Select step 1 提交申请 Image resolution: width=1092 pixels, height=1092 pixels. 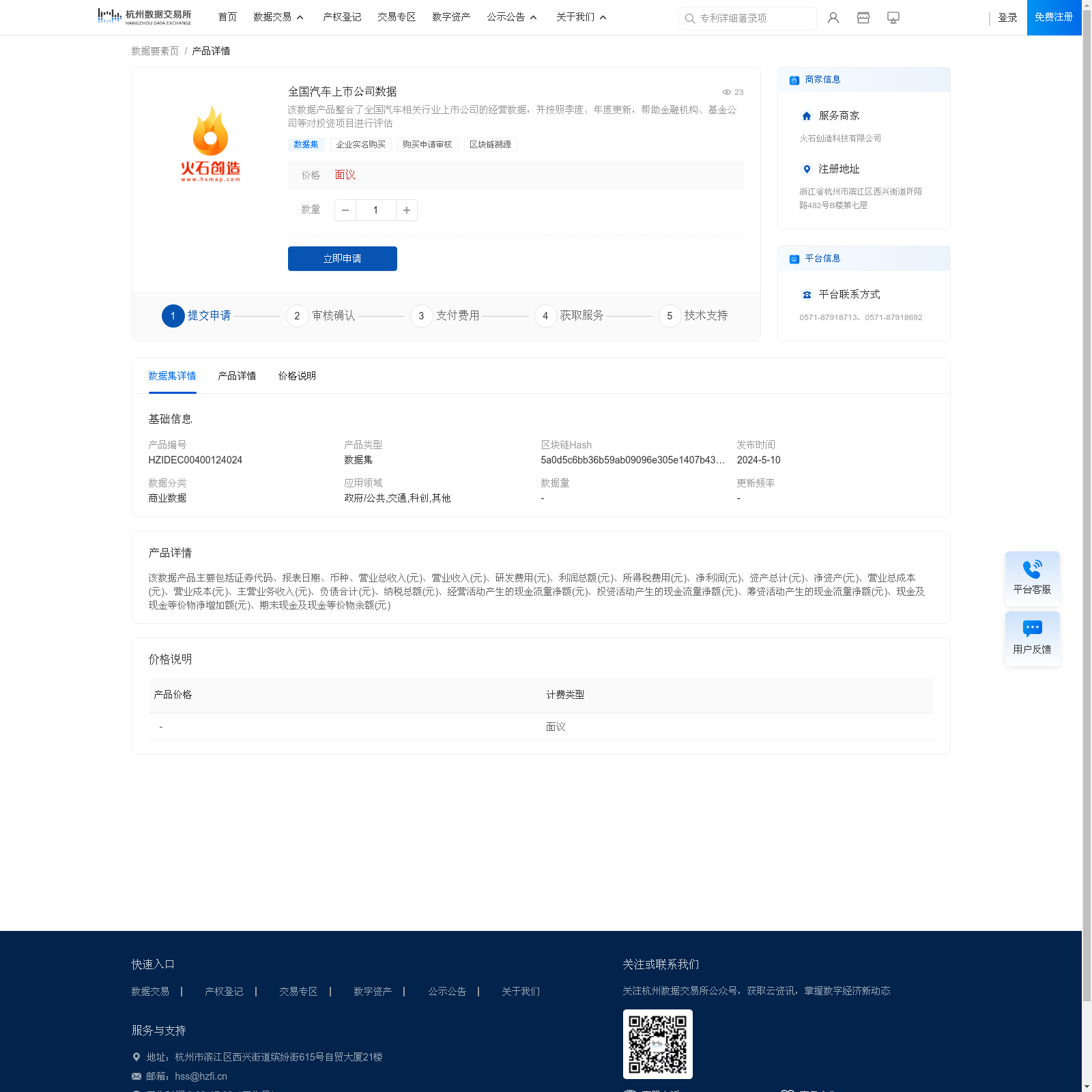[x=197, y=316]
